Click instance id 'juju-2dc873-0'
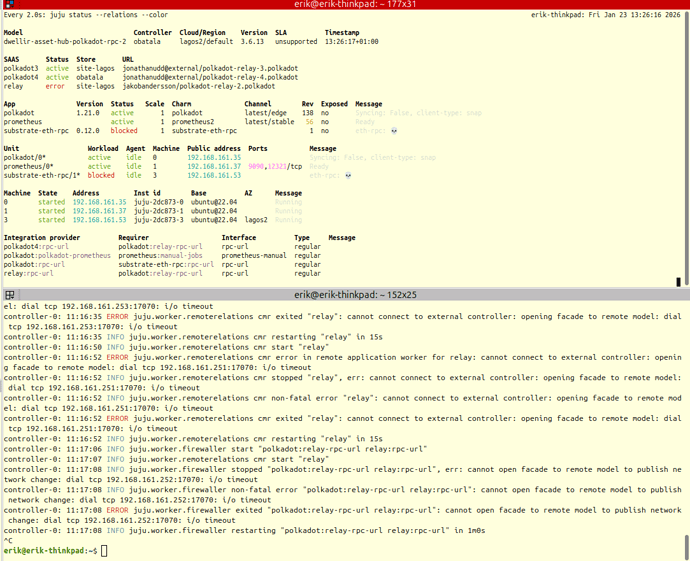Screen dimensions: 690x561 [x=158, y=202]
